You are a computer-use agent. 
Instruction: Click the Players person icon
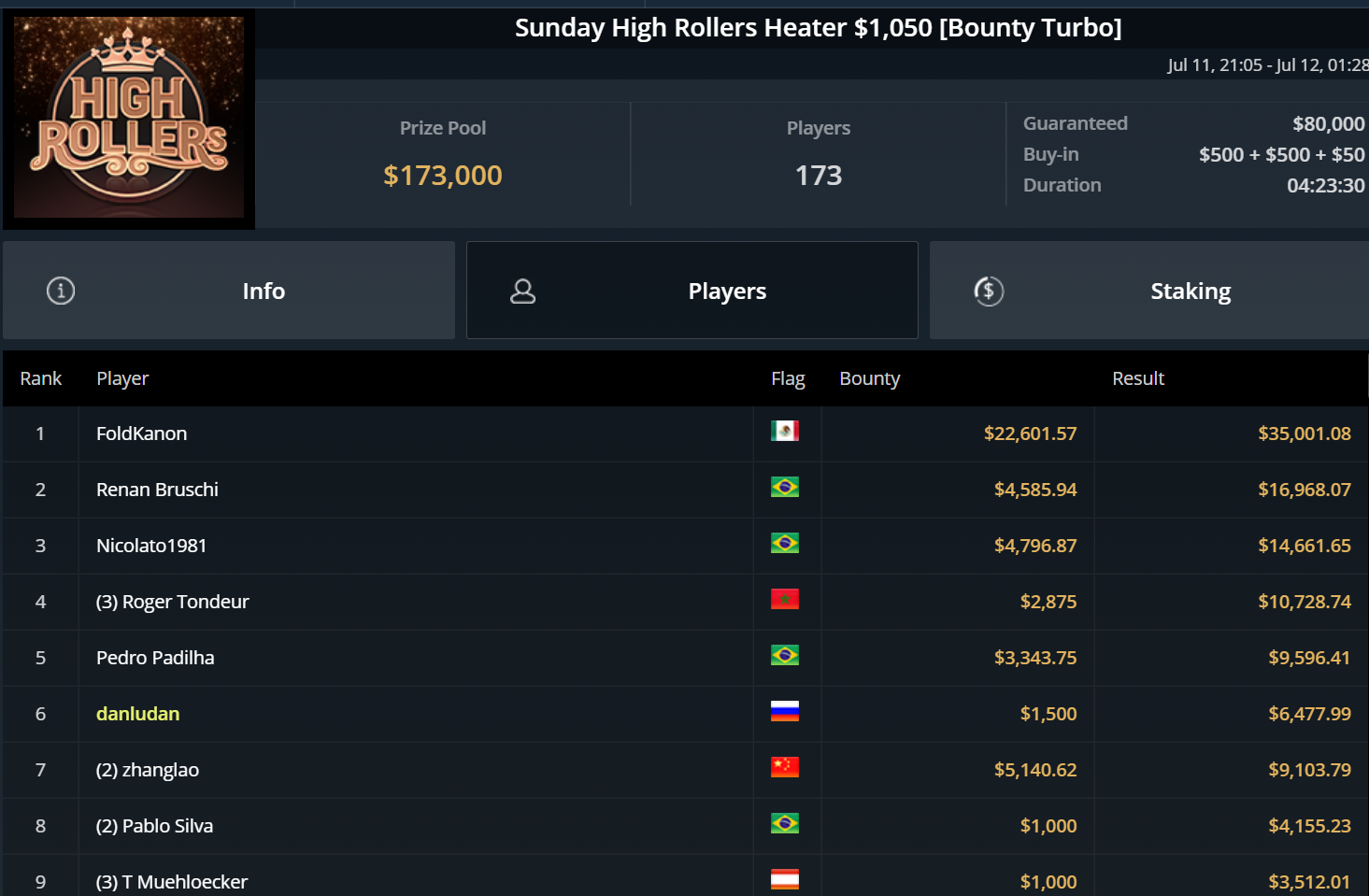click(x=522, y=292)
